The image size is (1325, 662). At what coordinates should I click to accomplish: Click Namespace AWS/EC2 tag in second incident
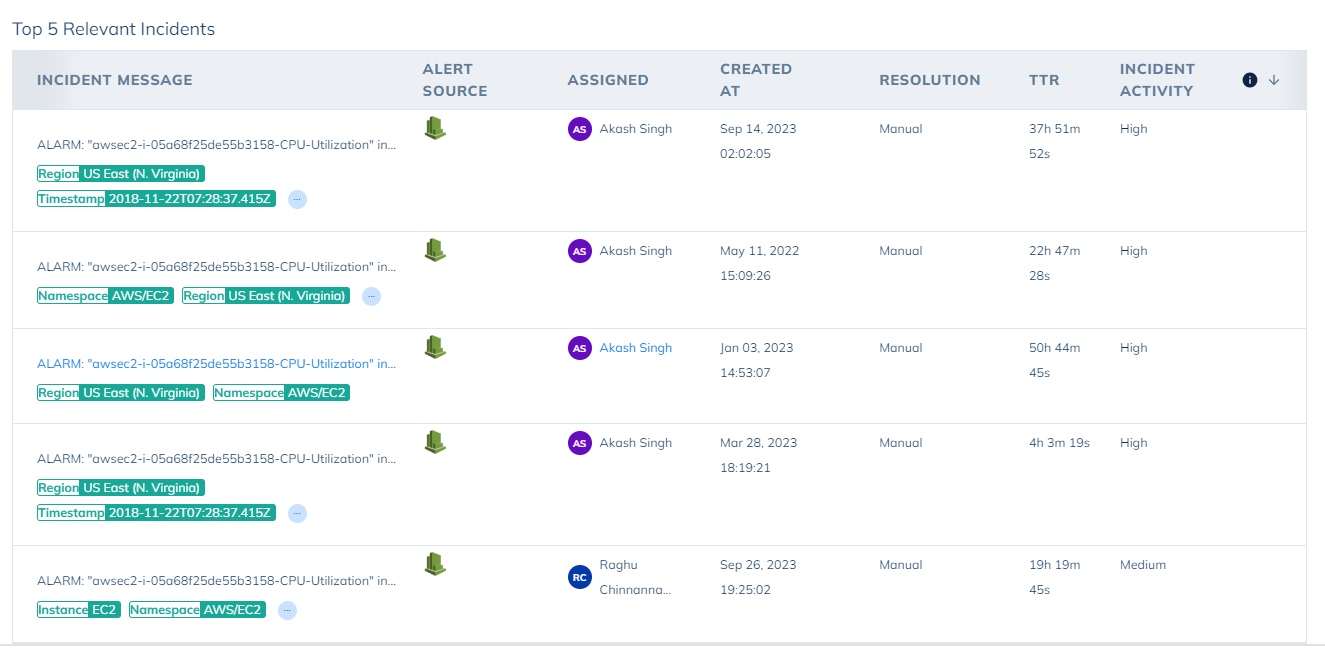[x=105, y=296]
